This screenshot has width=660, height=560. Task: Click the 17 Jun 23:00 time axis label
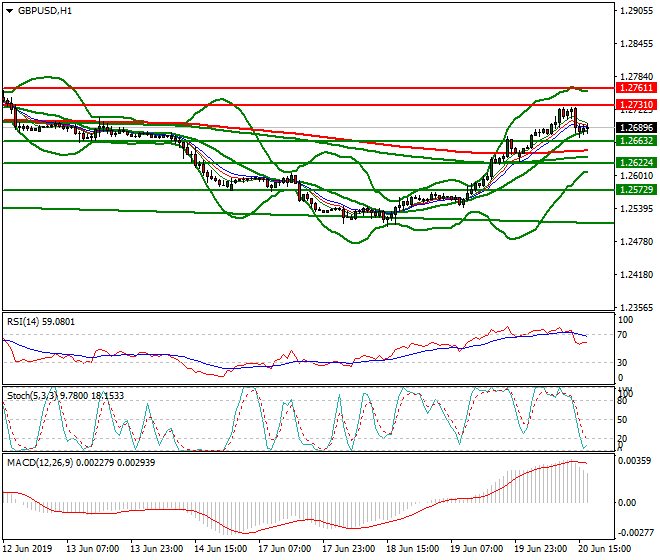click(349, 549)
